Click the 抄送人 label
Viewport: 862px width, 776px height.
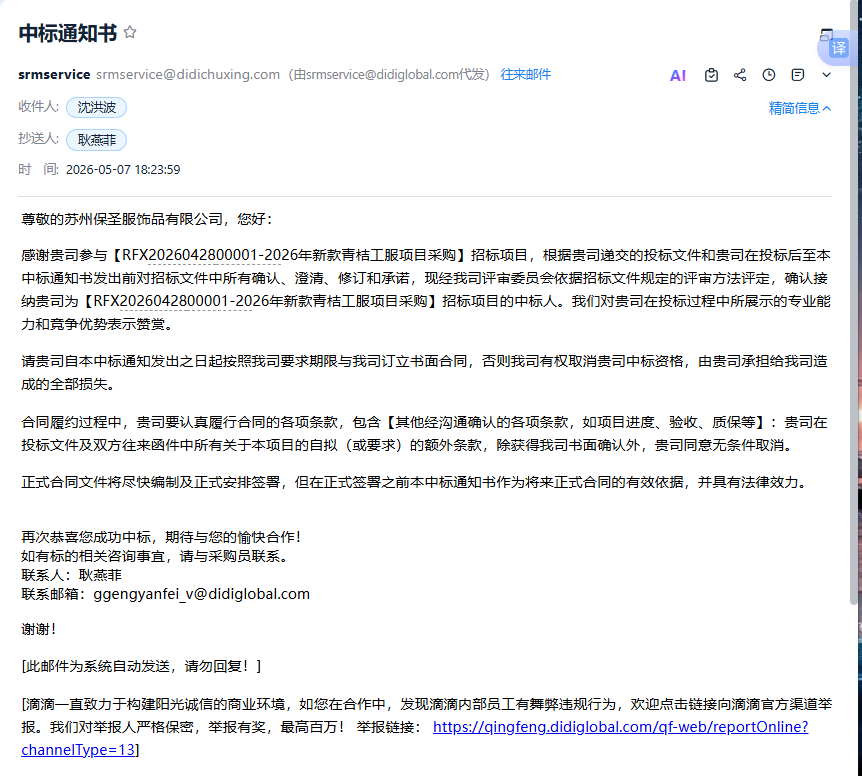tap(38, 138)
